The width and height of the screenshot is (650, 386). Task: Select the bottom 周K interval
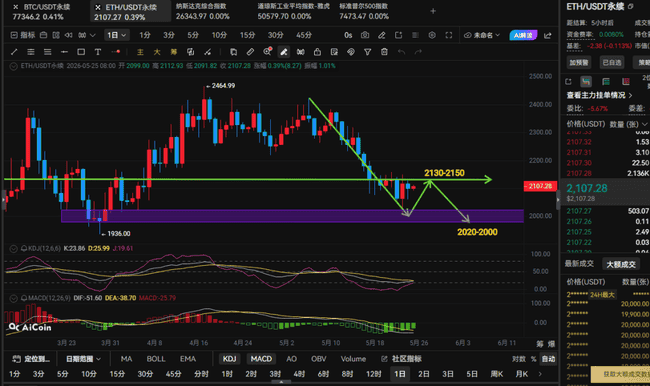497,374
